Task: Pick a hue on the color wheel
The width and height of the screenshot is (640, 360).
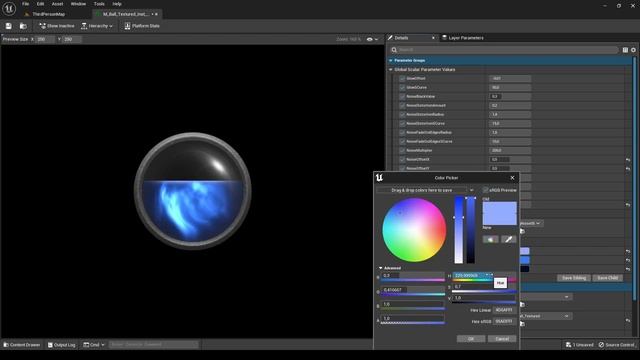Action: pyautogui.click(x=414, y=230)
